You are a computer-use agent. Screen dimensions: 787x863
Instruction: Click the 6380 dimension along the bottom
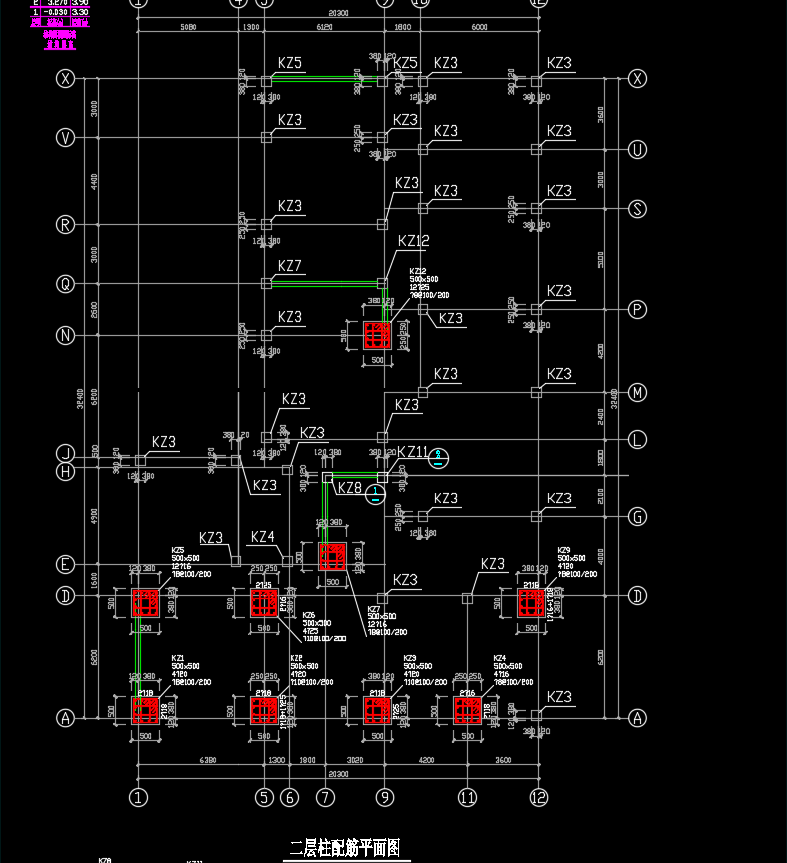[x=207, y=760]
